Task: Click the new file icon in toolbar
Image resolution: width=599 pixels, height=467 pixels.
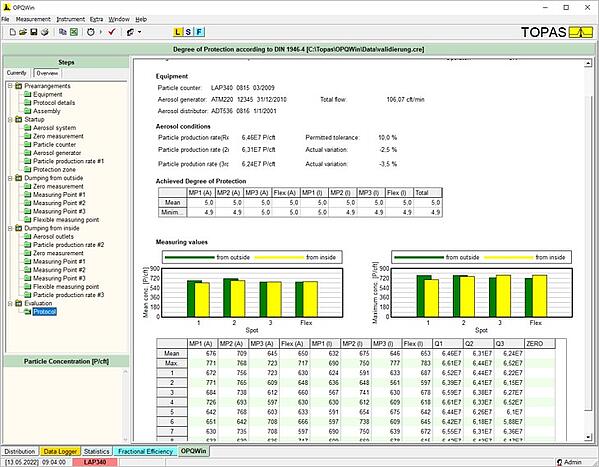Action: [13, 32]
